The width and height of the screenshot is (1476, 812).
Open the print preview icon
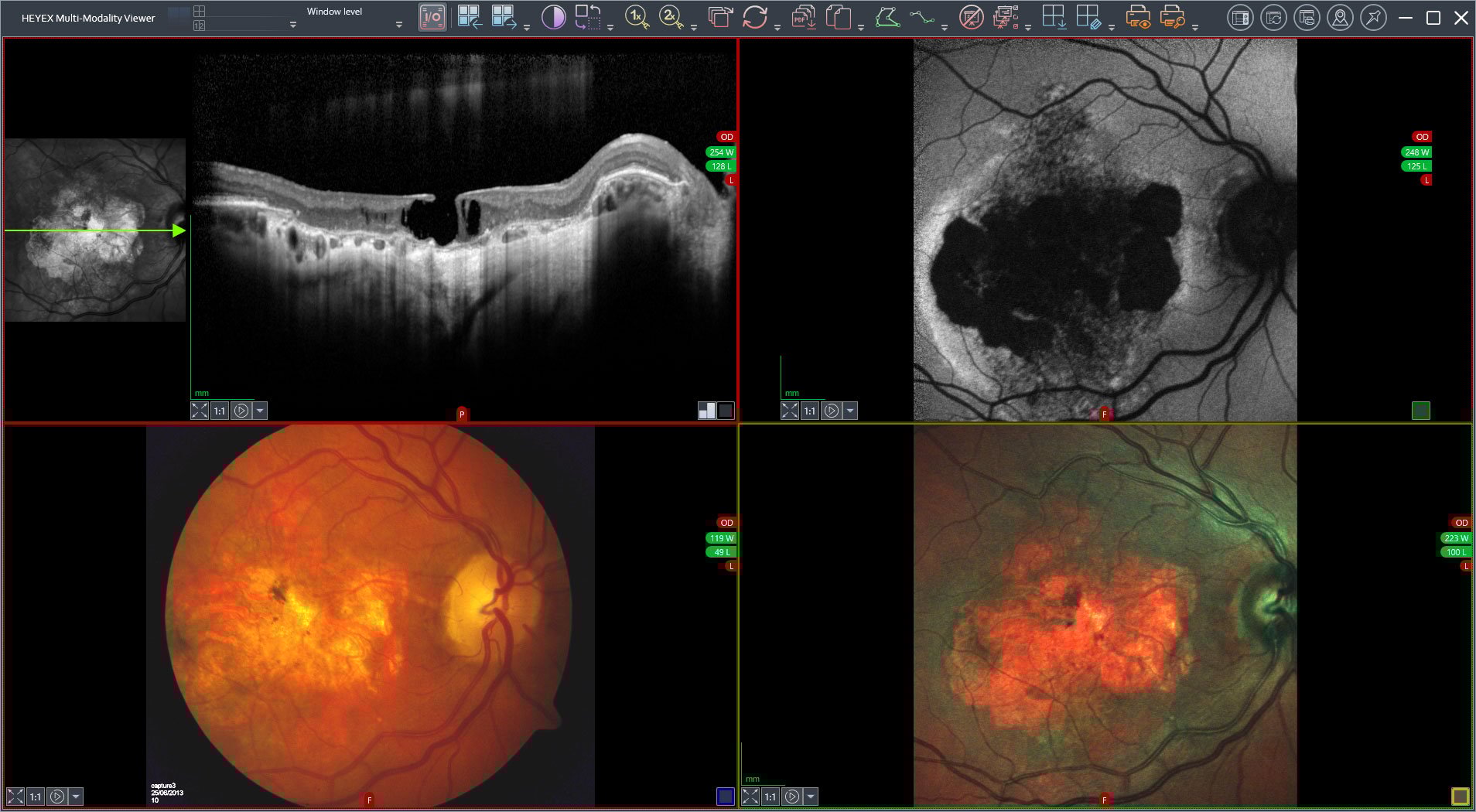point(1138,17)
